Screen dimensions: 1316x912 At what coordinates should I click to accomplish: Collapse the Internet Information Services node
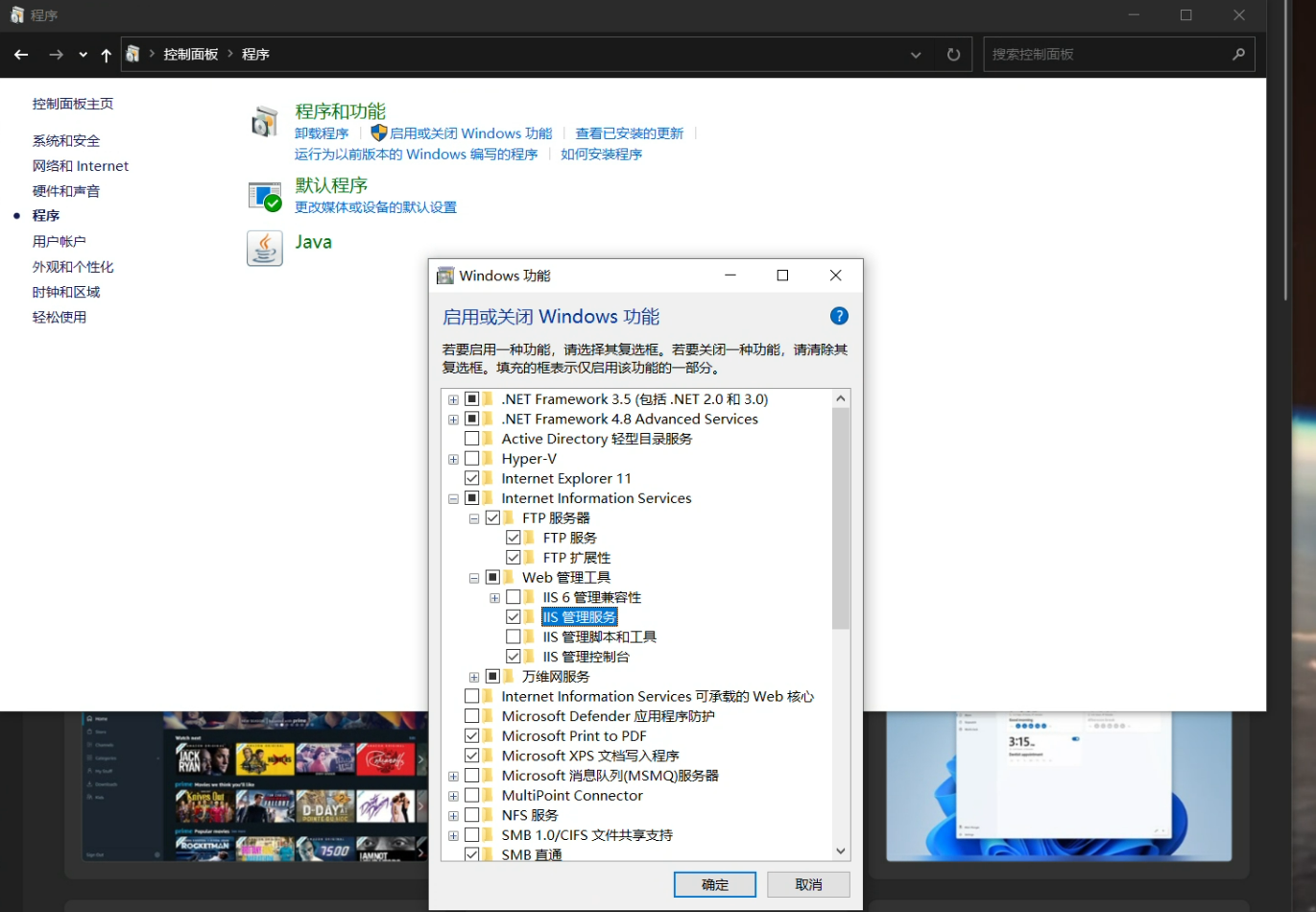[453, 498]
